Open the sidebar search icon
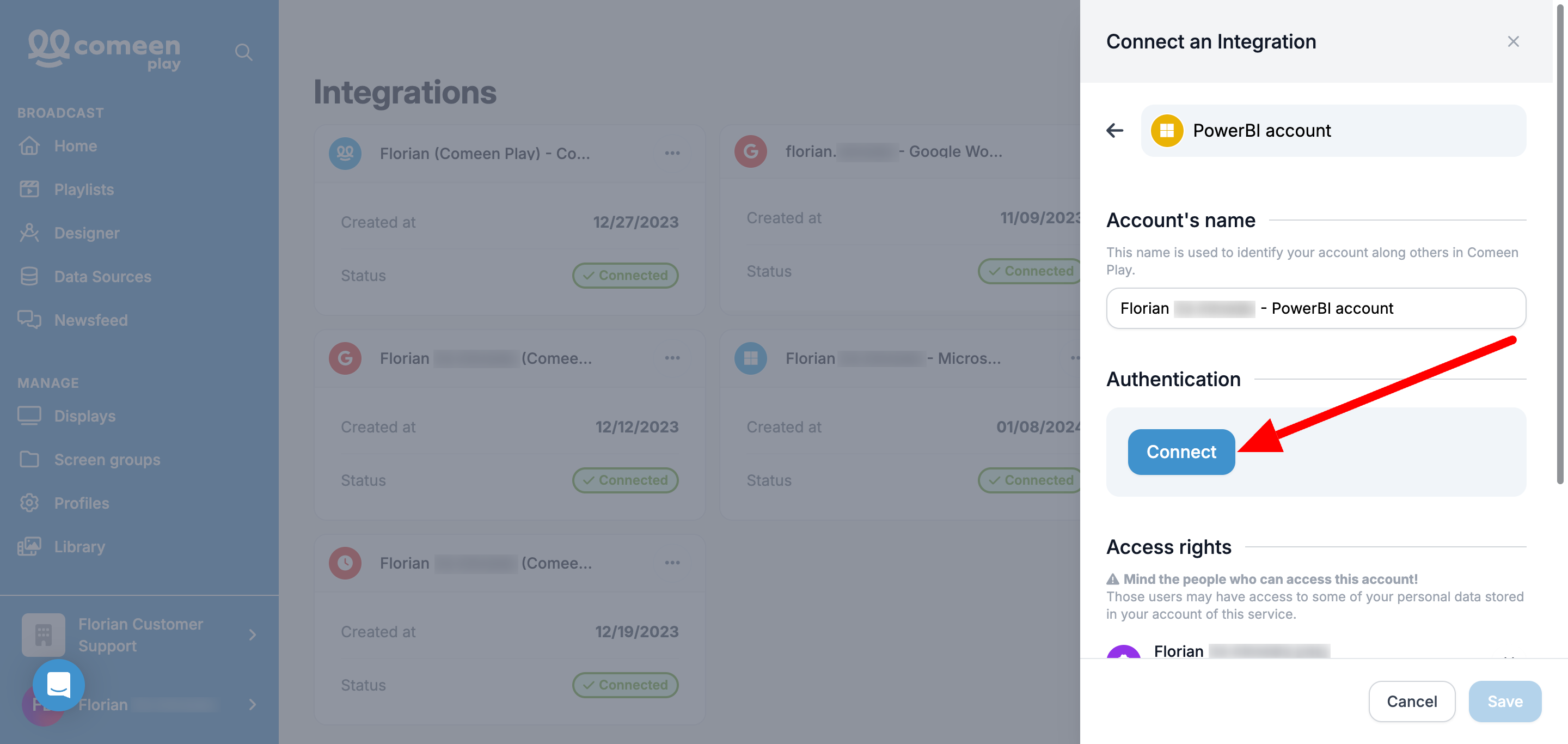This screenshot has width=1568, height=744. tap(243, 52)
